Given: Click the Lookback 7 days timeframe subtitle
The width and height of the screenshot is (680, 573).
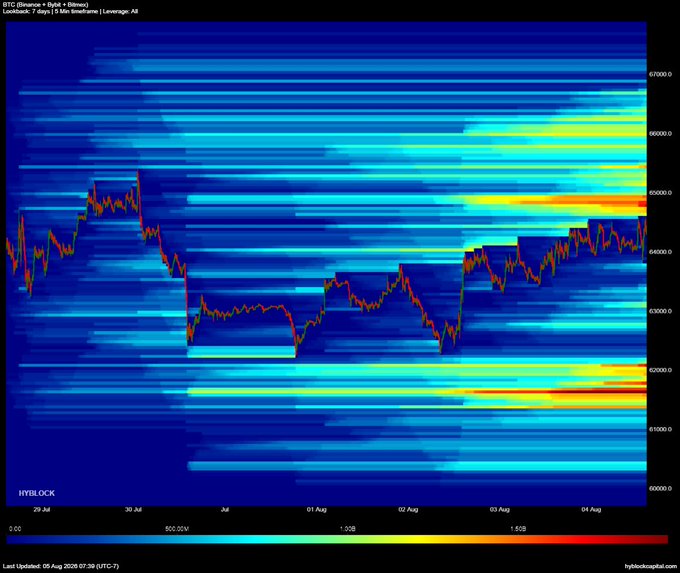Looking at the screenshot, I should point(70,11).
